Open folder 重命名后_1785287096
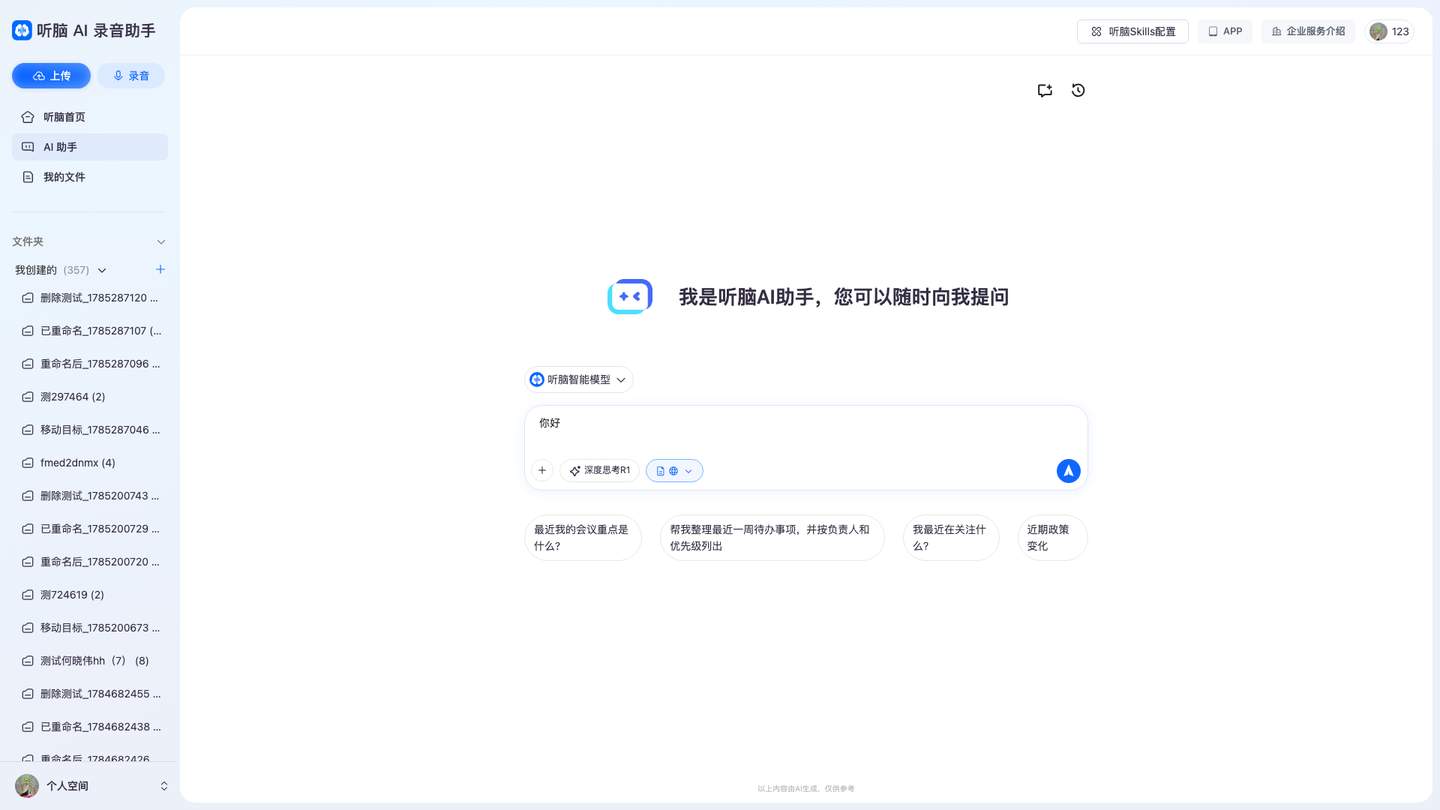The height and width of the screenshot is (810, 1440). (x=90, y=364)
